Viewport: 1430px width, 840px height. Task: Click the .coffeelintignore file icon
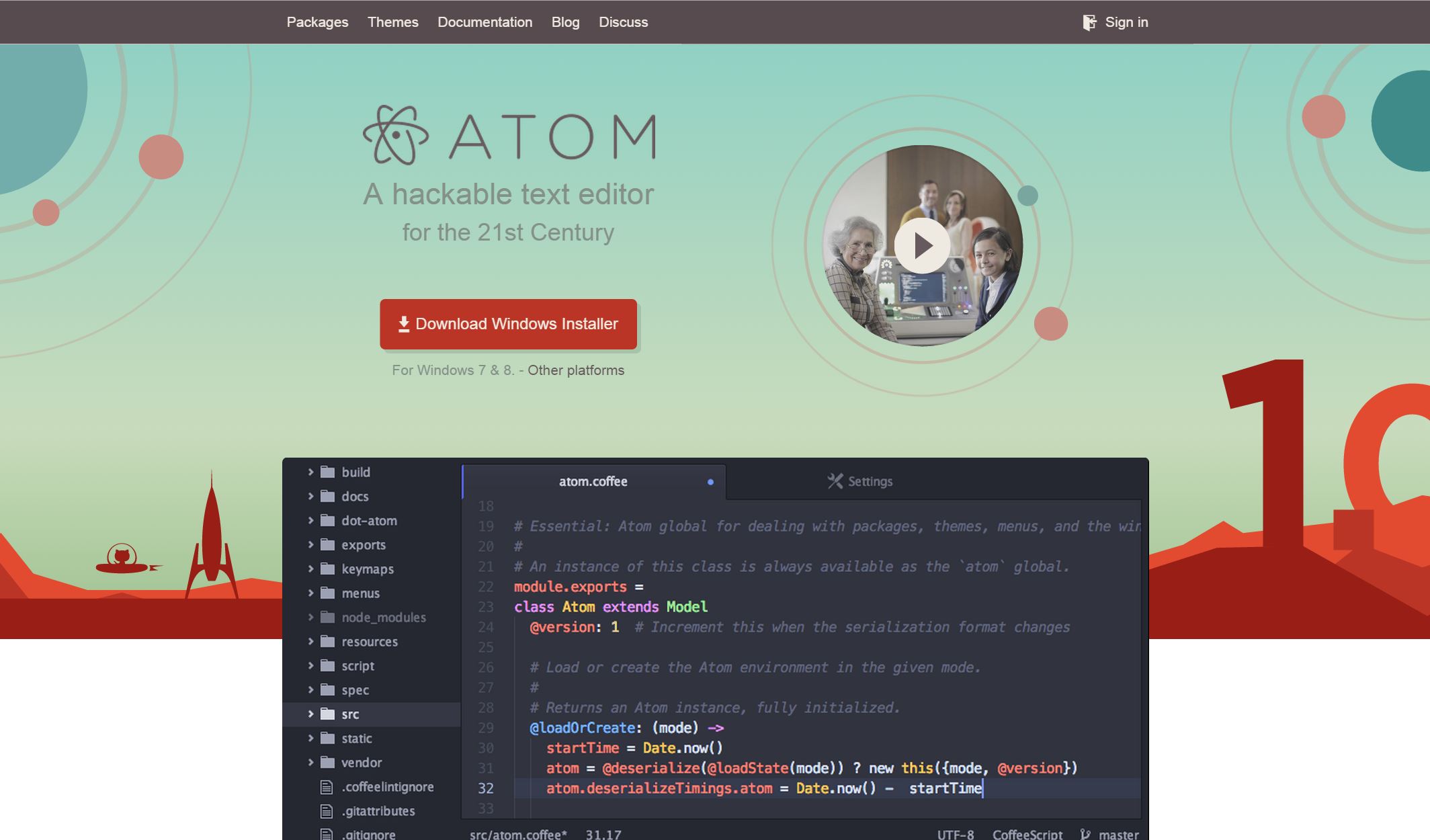[327, 787]
